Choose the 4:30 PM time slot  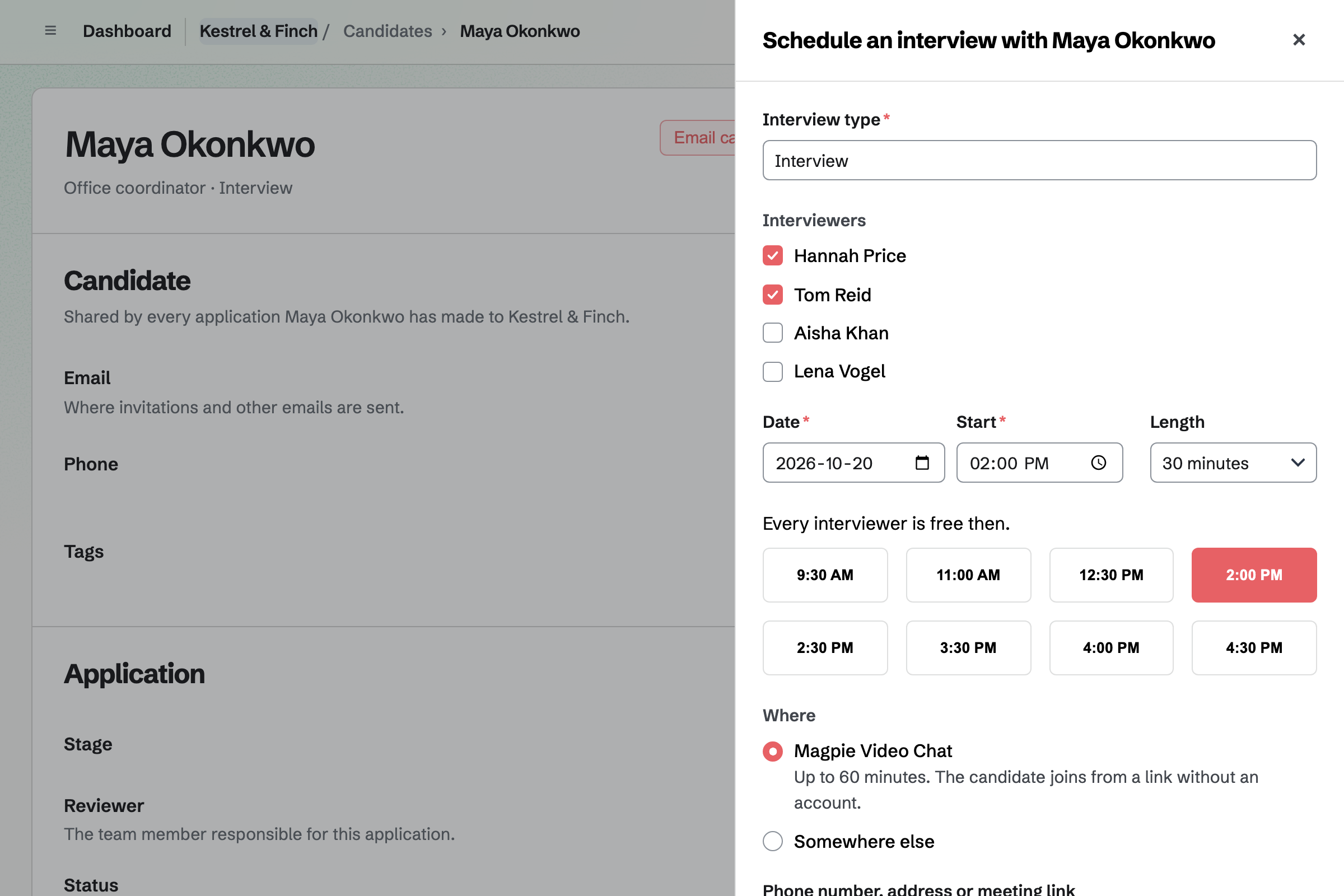[x=1254, y=648]
